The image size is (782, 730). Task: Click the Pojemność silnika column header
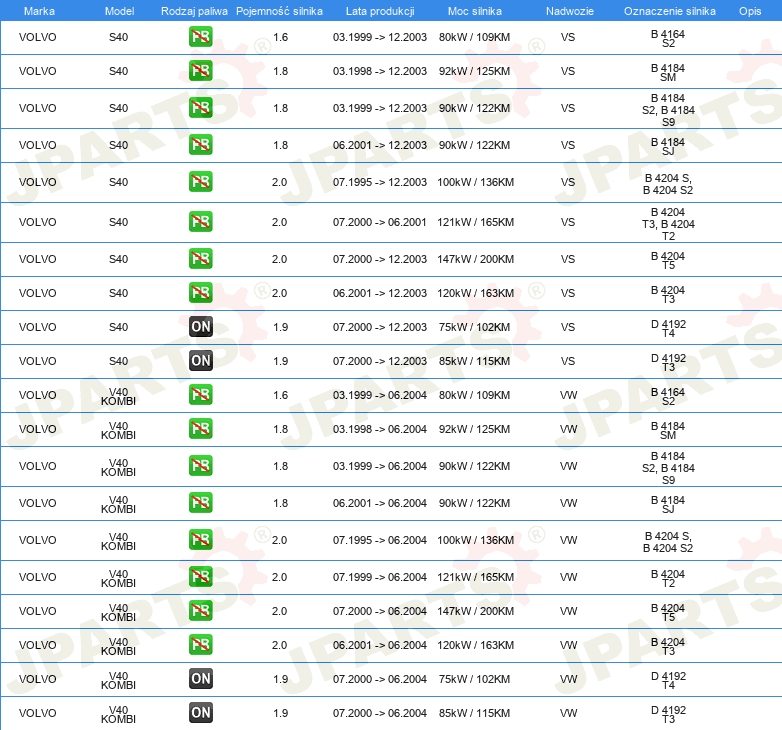[x=279, y=10]
